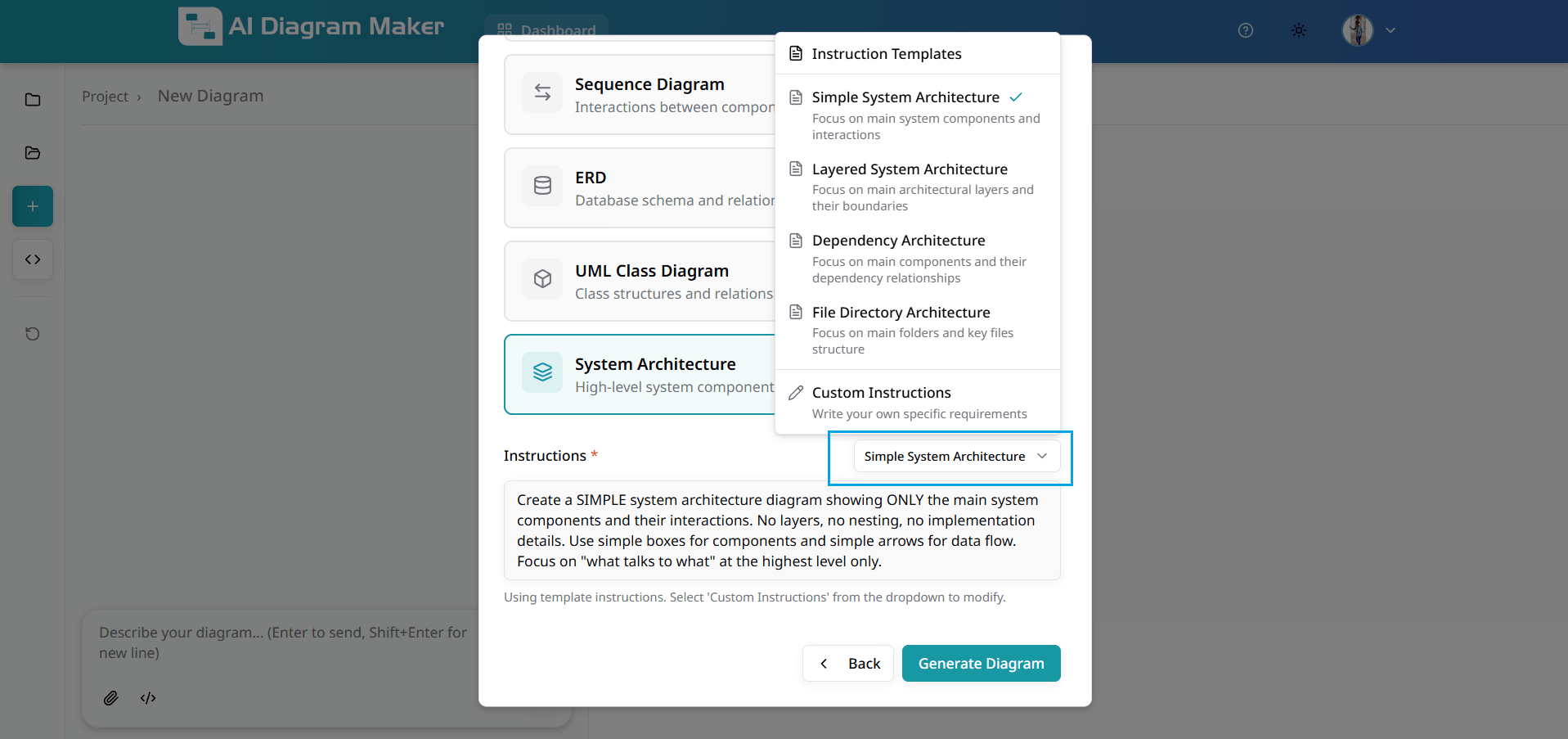
Task: Click the history/undo icon in the sidebar
Action: (32, 334)
